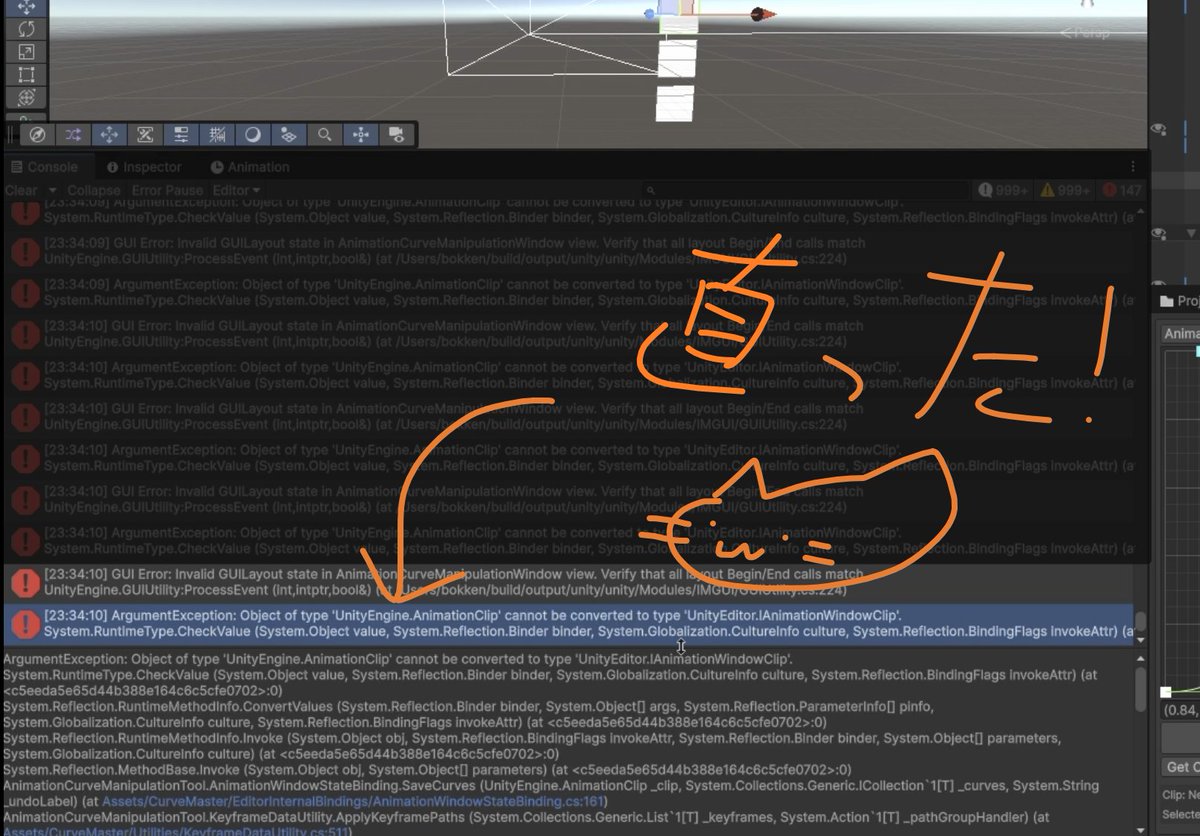This screenshot has height=836, width=1200.
Task: Open the Editor dropdown in Console
Action: point(236,190)
